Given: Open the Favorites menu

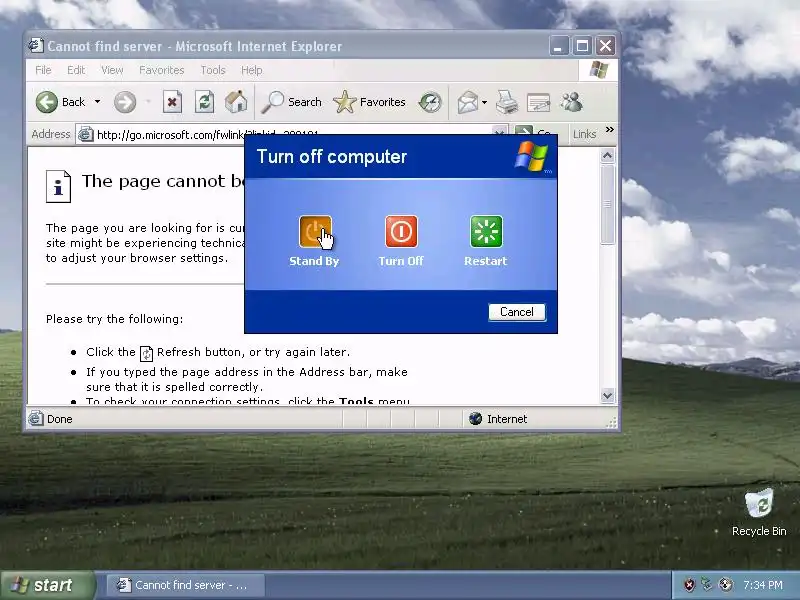Looking at the screenshot, I should coord(162,70).
